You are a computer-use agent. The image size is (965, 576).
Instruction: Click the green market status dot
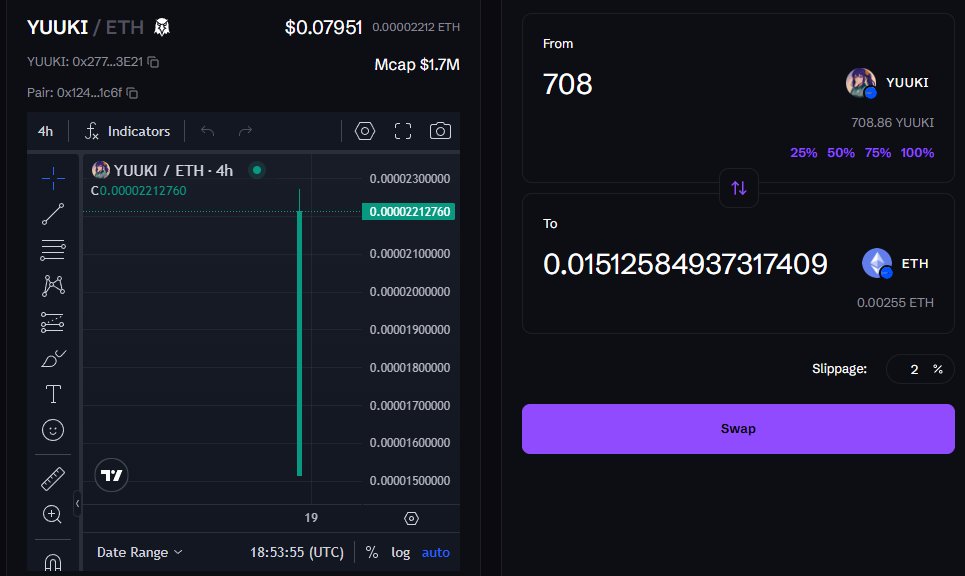257,170
